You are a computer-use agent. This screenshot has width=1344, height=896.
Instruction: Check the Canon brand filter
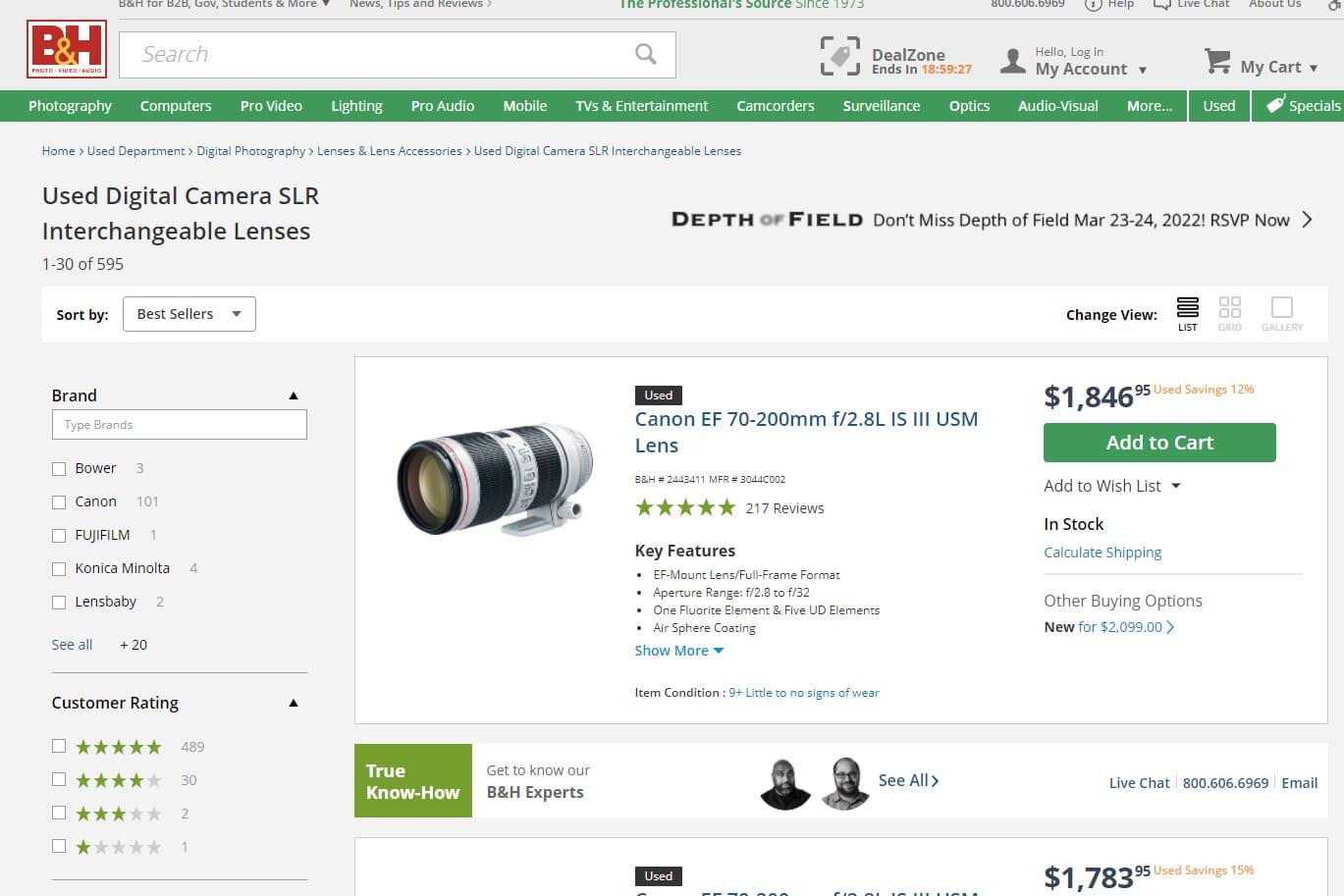pos(59,502)
